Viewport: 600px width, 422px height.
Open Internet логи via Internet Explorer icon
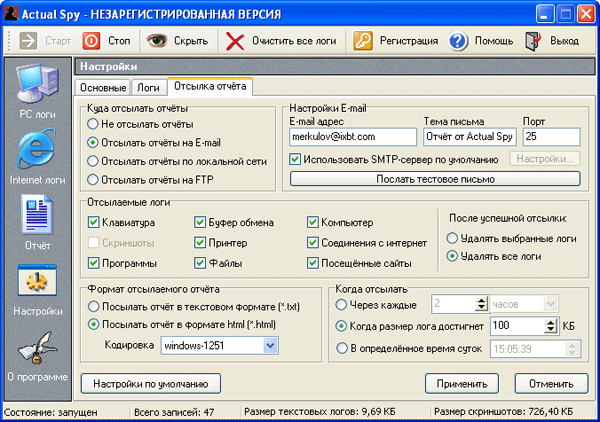[37, 149]
